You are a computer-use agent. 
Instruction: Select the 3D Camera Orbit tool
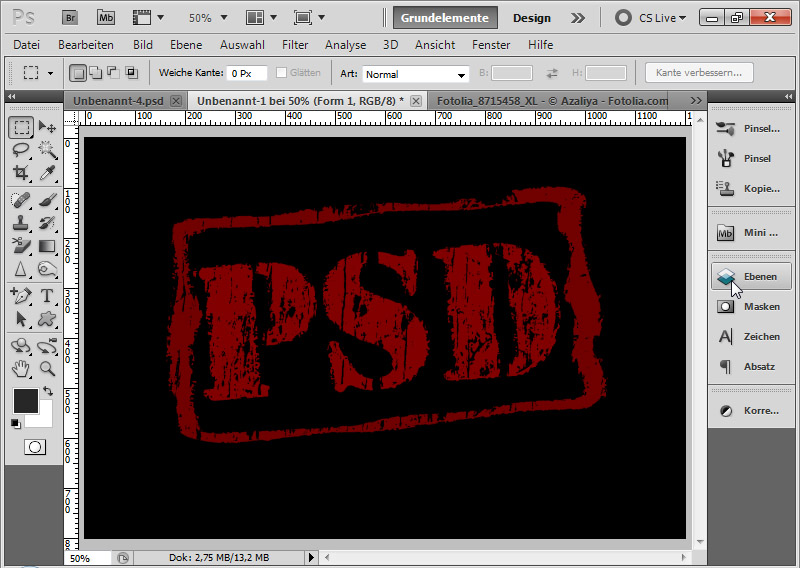click(x=47, y=346)
